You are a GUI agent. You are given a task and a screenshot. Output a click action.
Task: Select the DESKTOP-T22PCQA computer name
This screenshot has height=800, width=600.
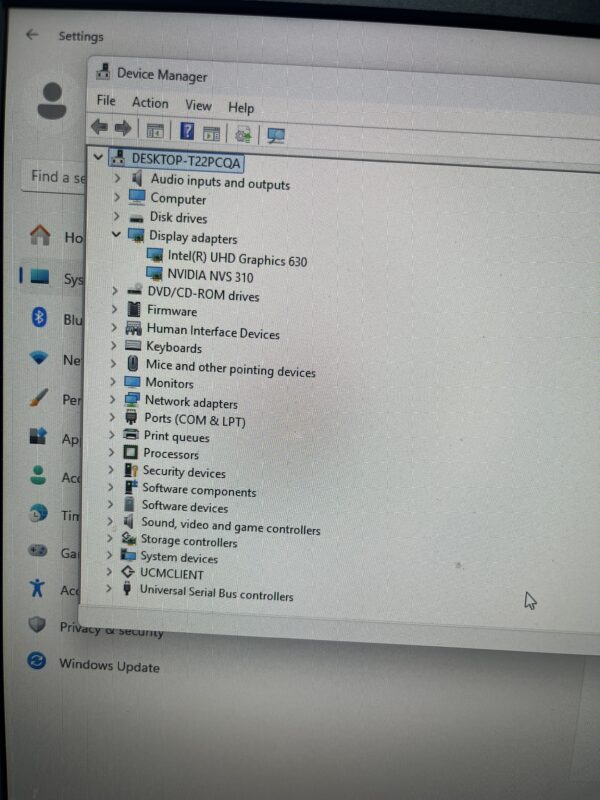(x=186, y=161)
